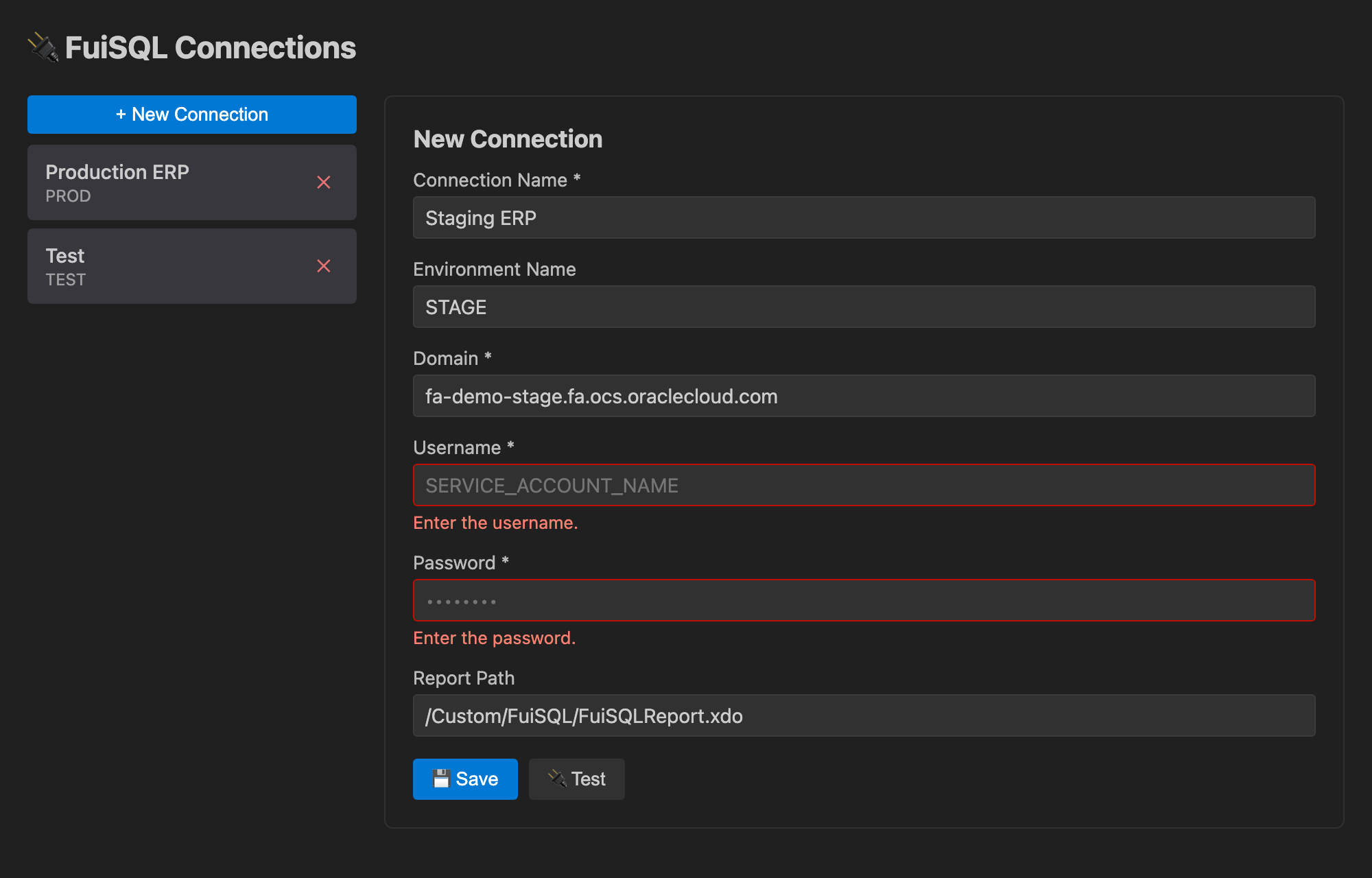Create a new connection

(192, 115)
